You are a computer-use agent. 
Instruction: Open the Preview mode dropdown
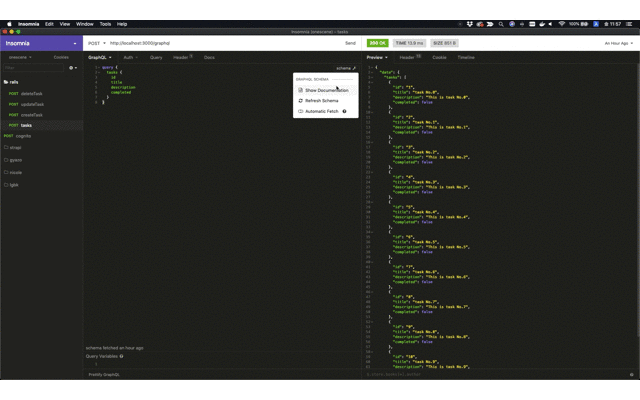(378, 57)
